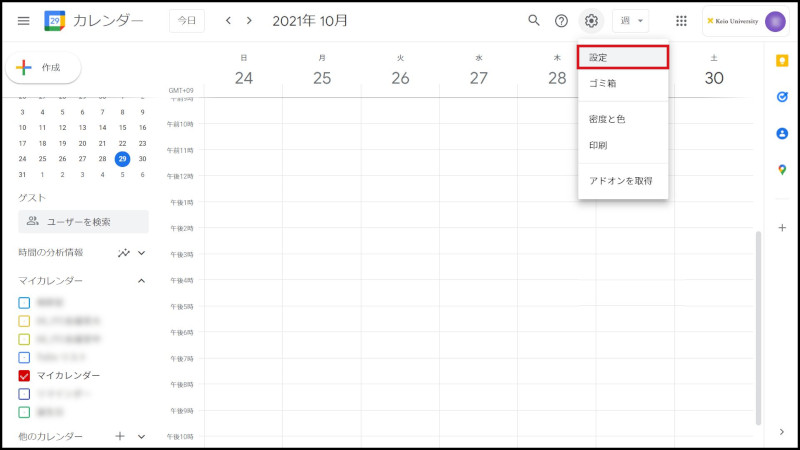Open Google Keep in side panel
Image resolution: width=800 pixels, height=450 pixels.
(x=782, y=61)
